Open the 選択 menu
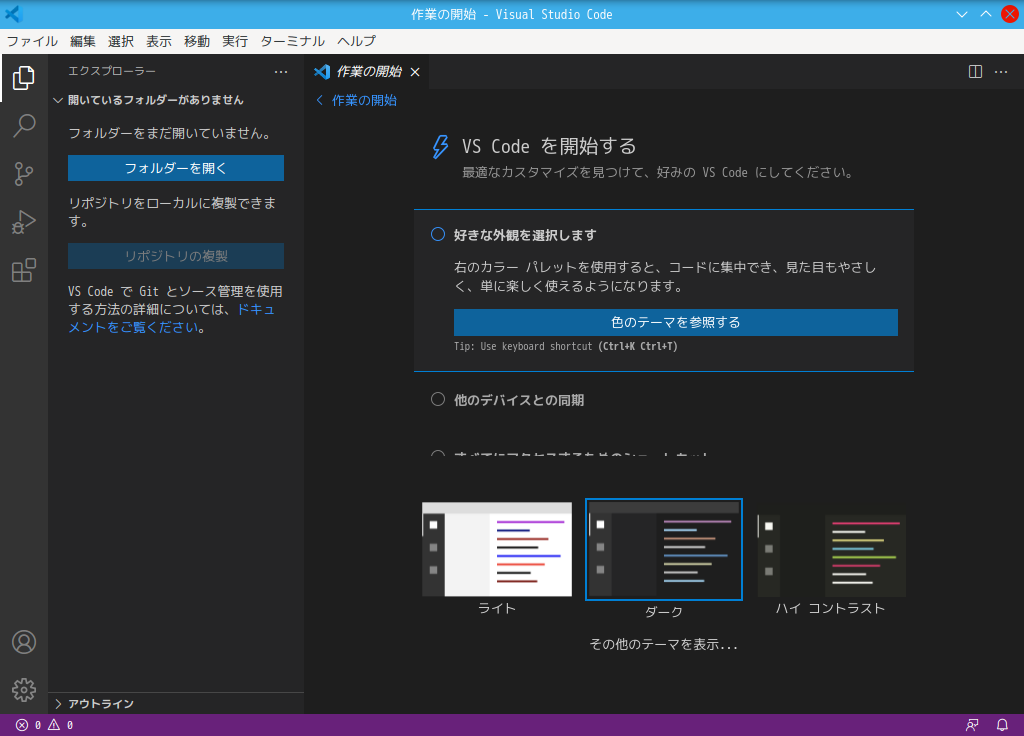The image size is (1024, 736). pos(121,41)
